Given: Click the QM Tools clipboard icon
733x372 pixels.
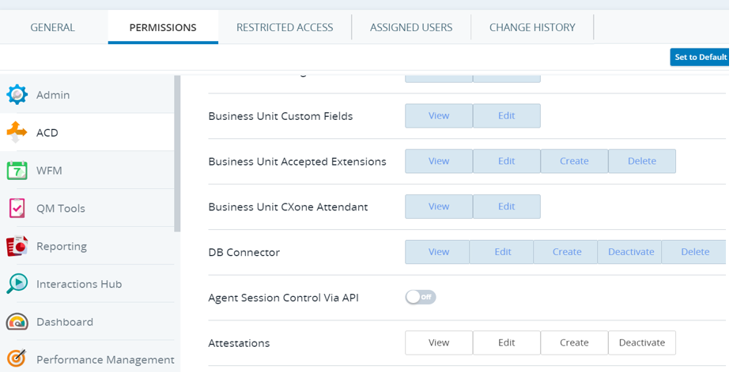Looking at the screenshot, I should click(x=17, y=208).
